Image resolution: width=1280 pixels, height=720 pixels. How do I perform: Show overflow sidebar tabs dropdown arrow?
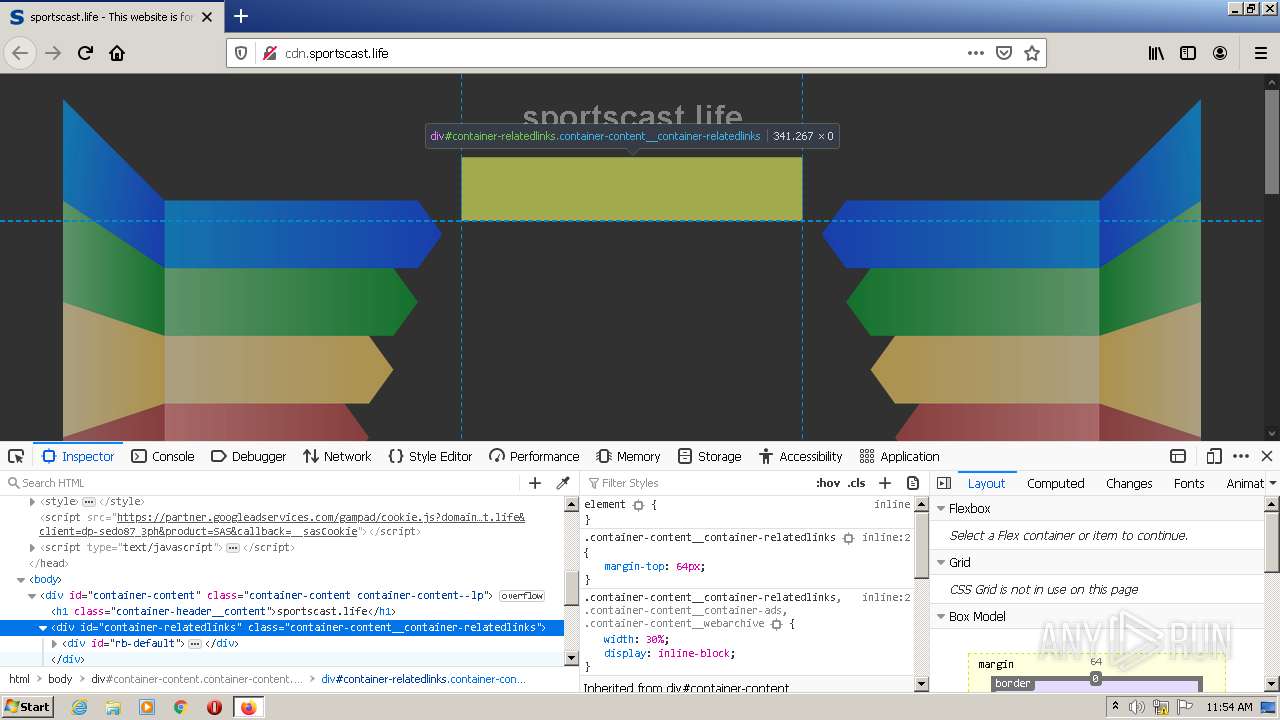1272,483
